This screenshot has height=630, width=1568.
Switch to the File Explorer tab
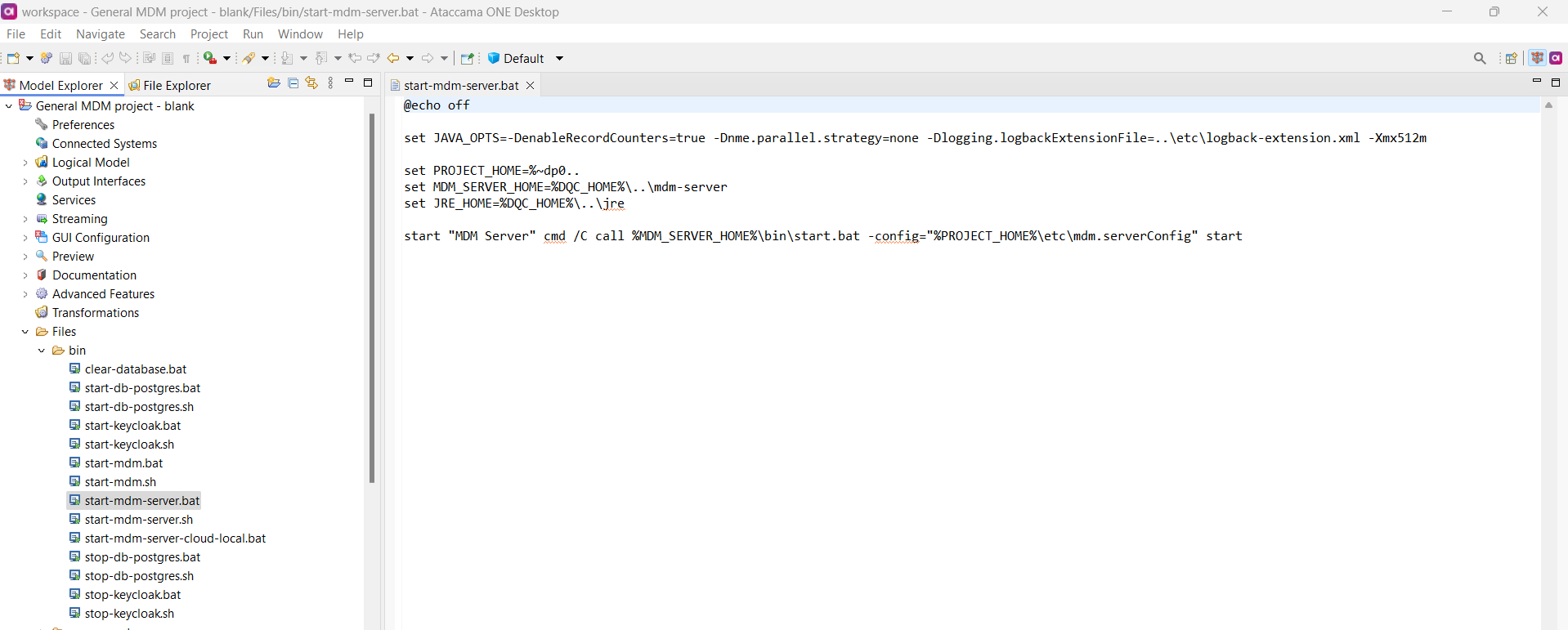click(176, 85)
